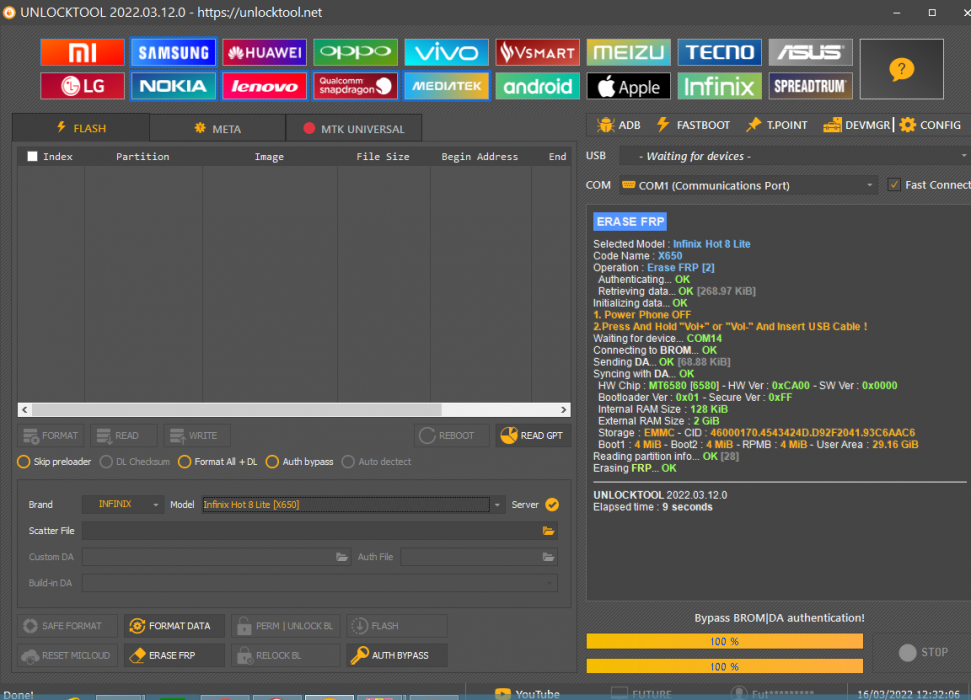Screen dimensions: 971x700
Task: Choose the Nokia brand logo
Action: tap(173, 86)
